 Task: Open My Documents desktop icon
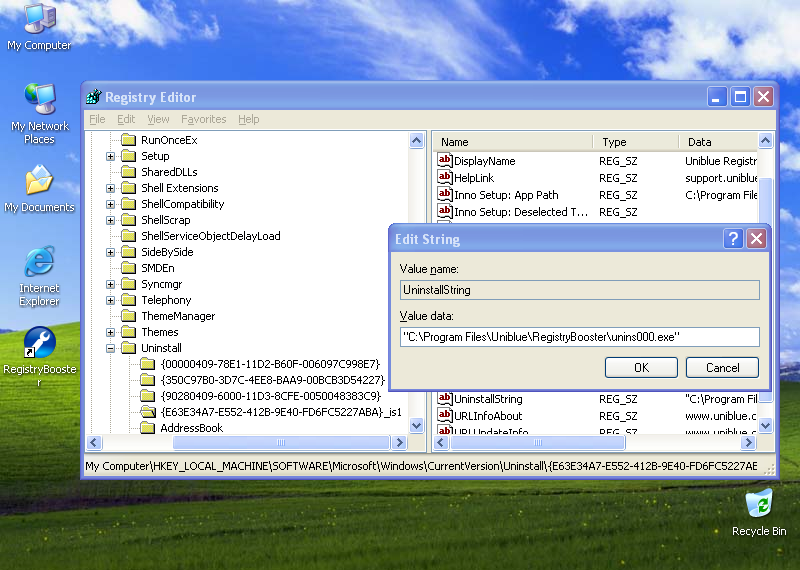(39, 189)
